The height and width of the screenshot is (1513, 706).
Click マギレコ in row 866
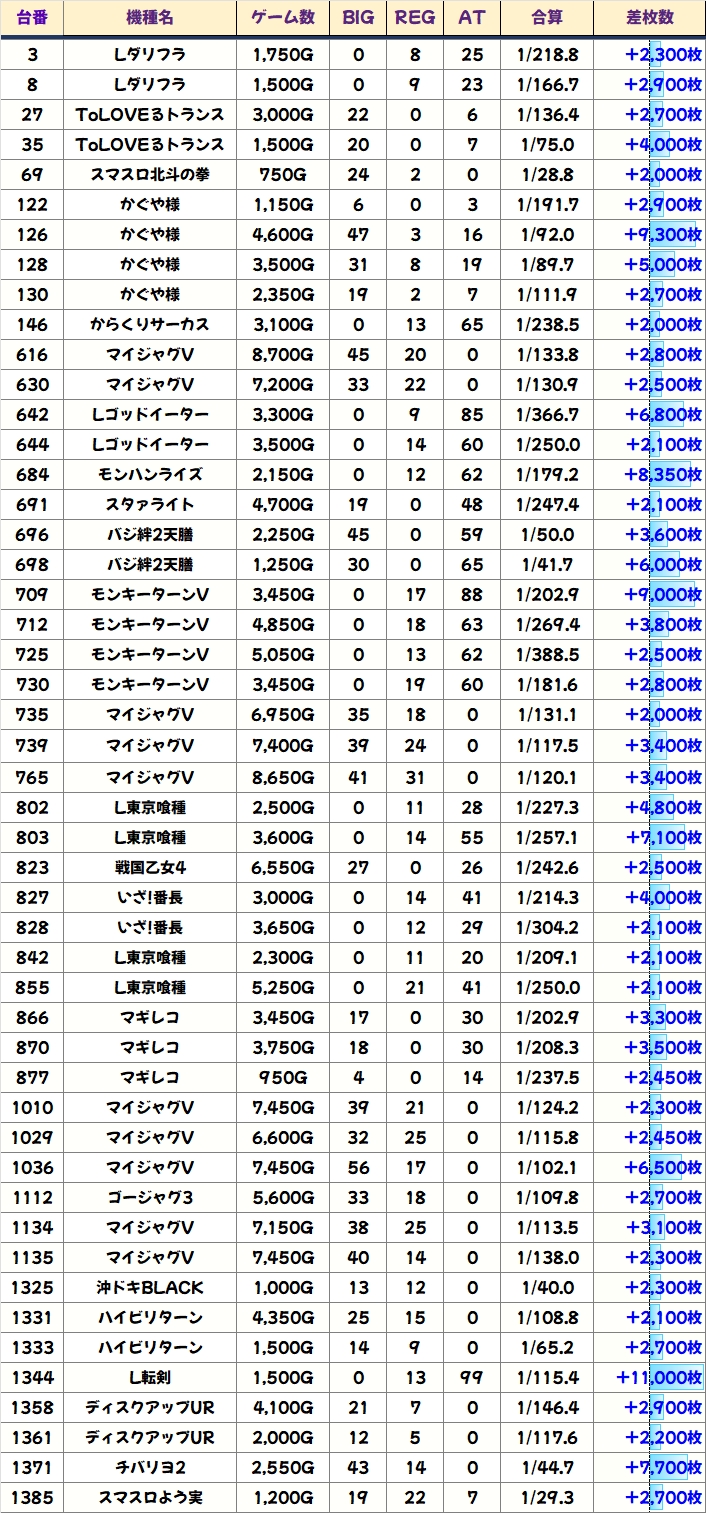pos(150,1017)
